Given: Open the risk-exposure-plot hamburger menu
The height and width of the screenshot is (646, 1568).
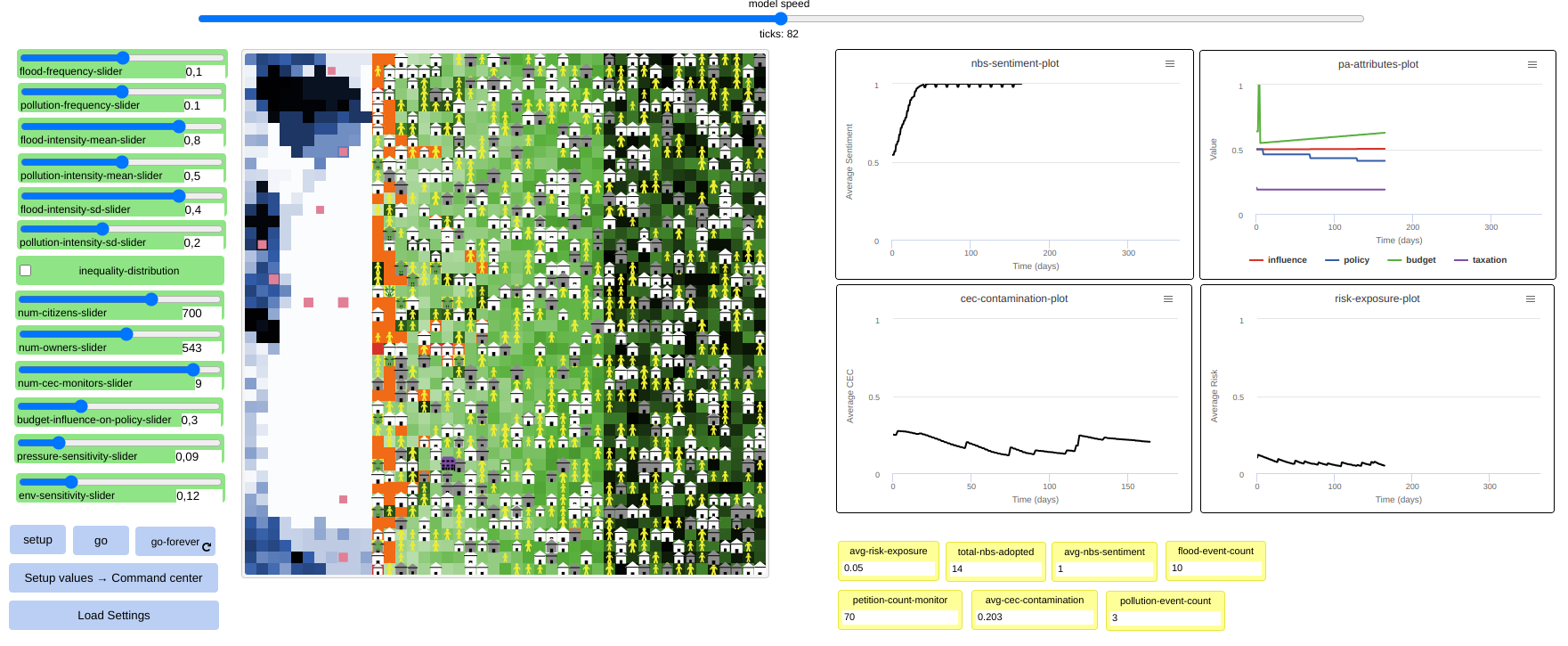Looking at the screenshot, I should [1531, 299].
